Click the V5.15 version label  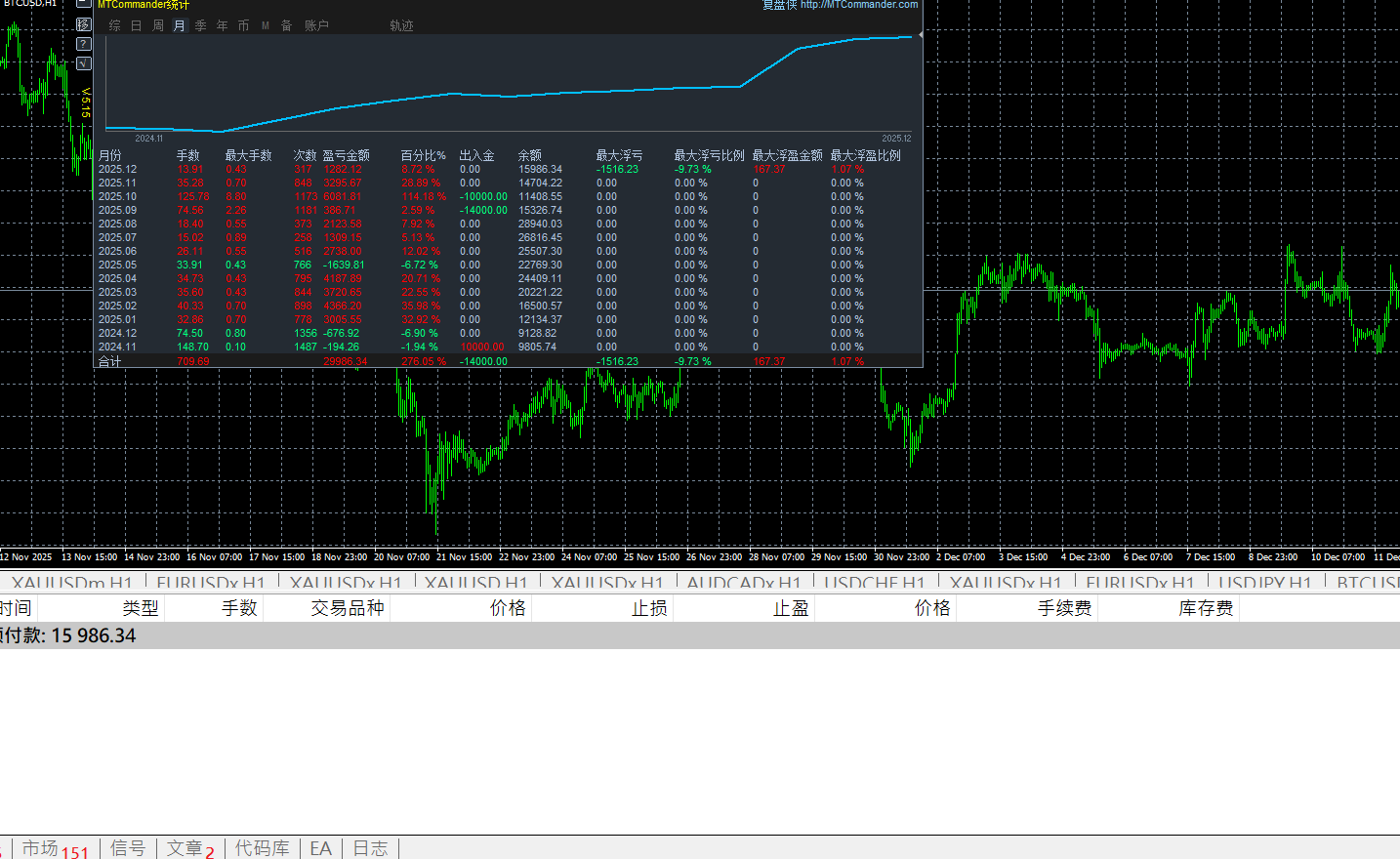(86, 102)
